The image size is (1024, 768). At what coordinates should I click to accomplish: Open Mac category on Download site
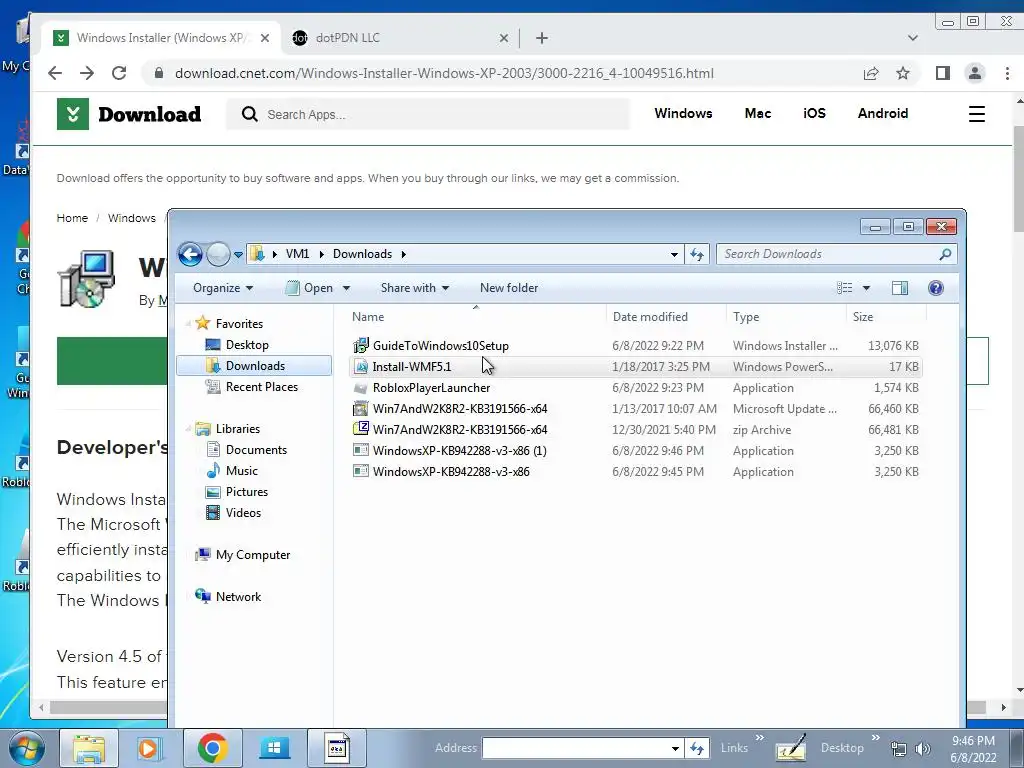tap(758, 113)
